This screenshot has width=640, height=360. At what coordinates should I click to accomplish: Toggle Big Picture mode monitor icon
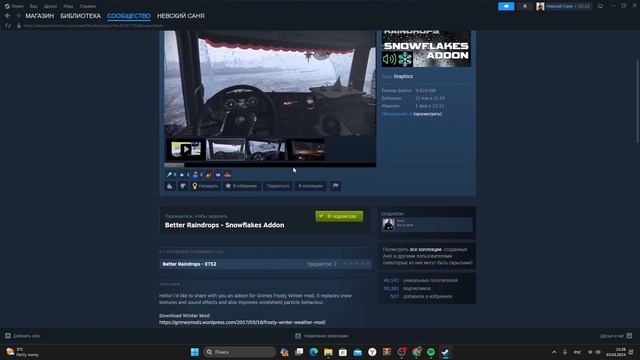(600, 6)
